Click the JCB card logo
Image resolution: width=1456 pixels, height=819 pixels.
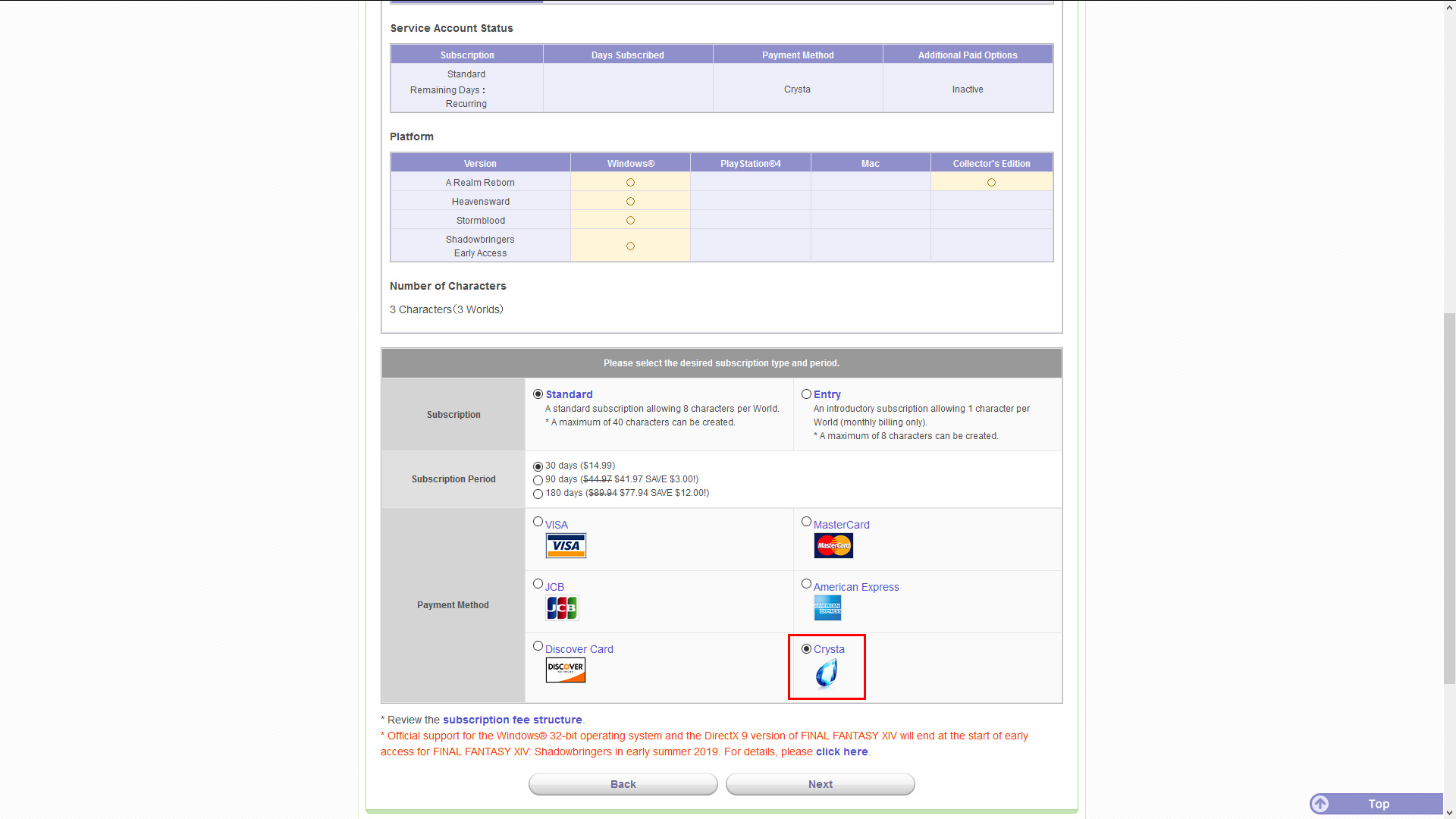[562, 607]
